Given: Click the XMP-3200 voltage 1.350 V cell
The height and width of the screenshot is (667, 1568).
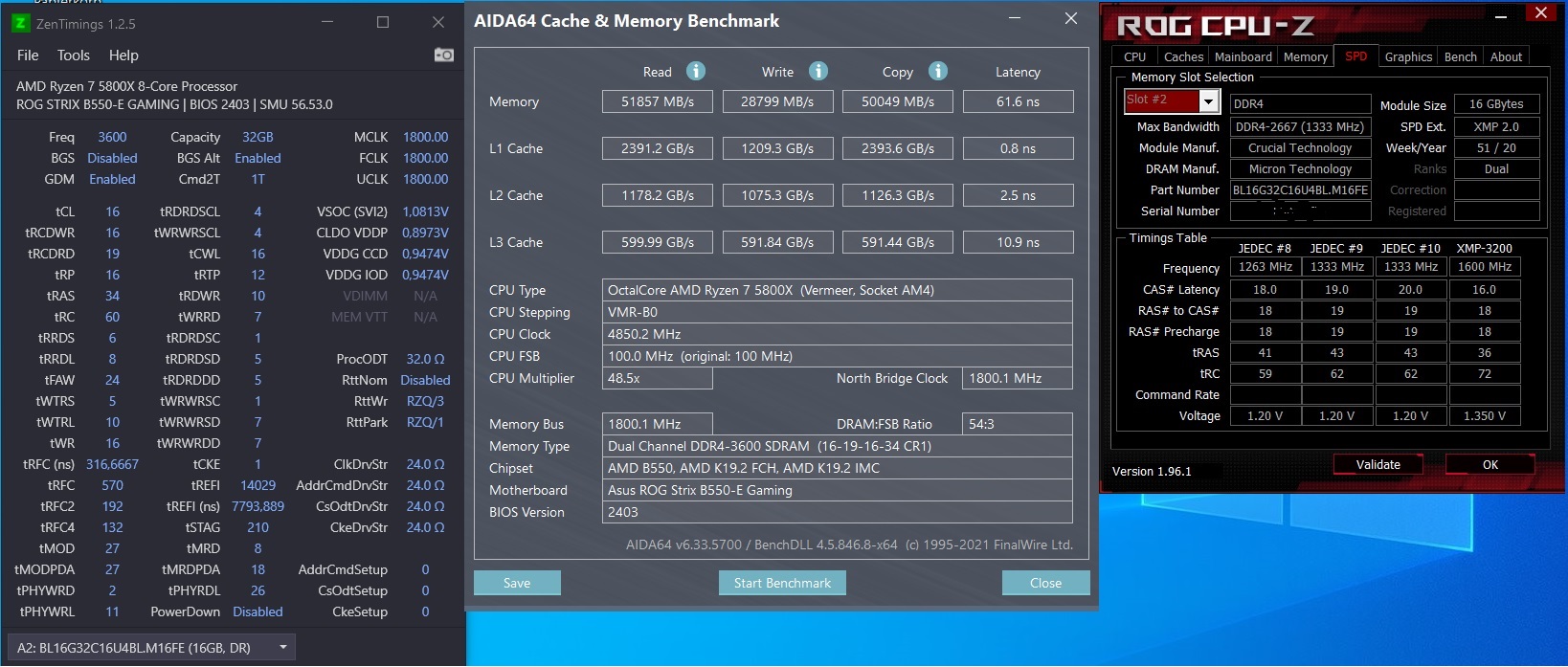Looking at the screenshot, I should (1484, 416).
